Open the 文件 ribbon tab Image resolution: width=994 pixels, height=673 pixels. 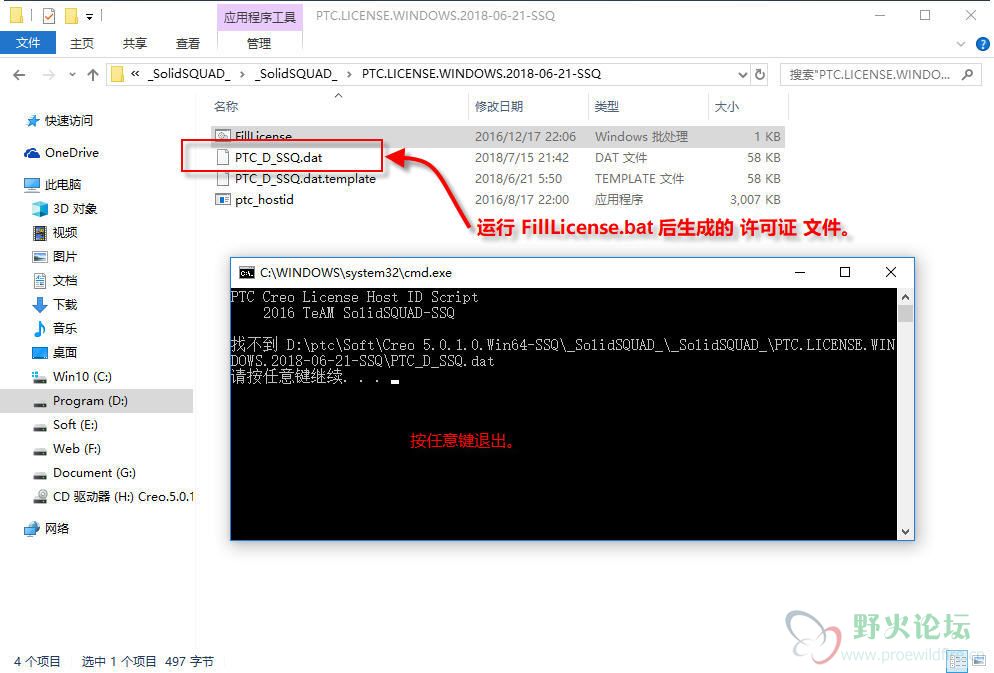point(28,43)
